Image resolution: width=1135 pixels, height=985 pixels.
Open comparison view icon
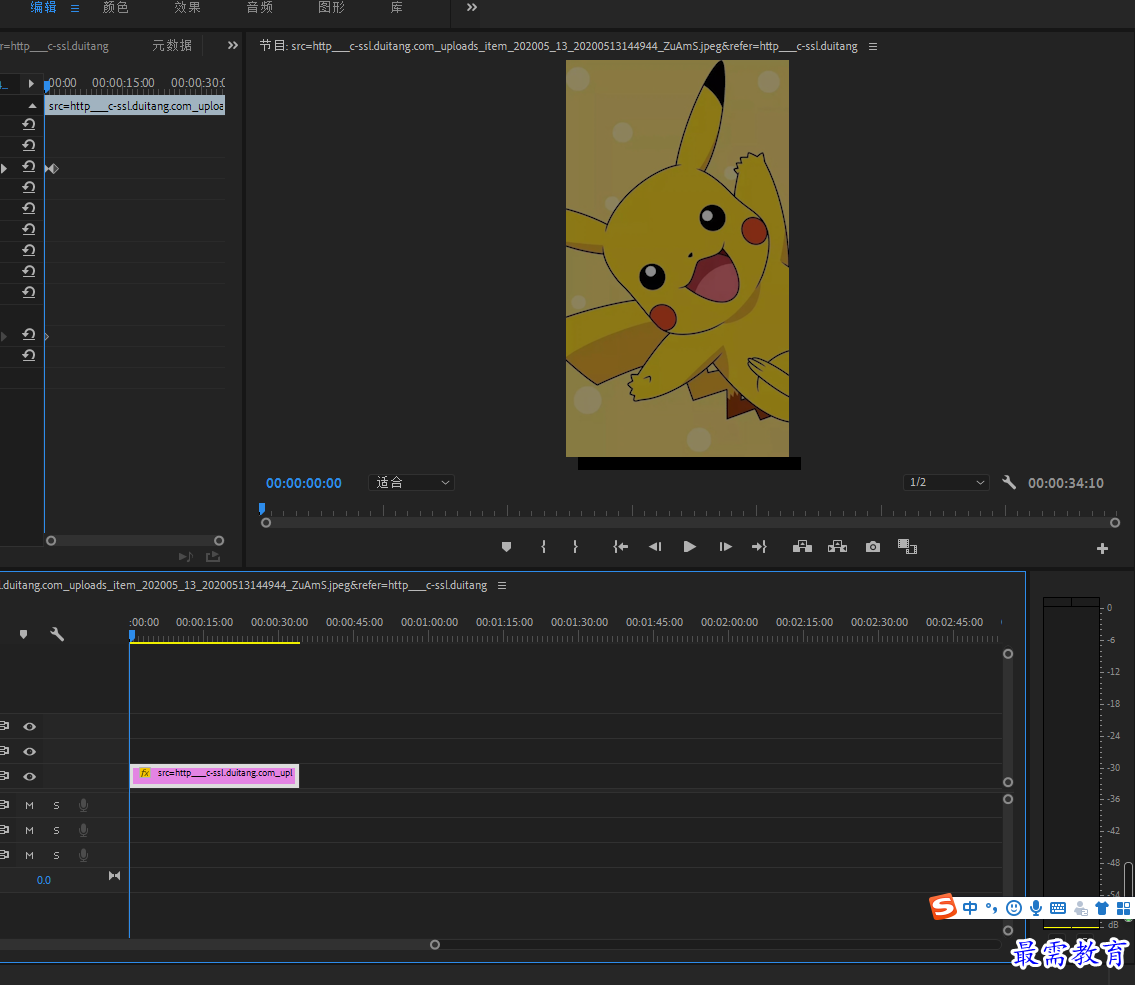(908, 547)
